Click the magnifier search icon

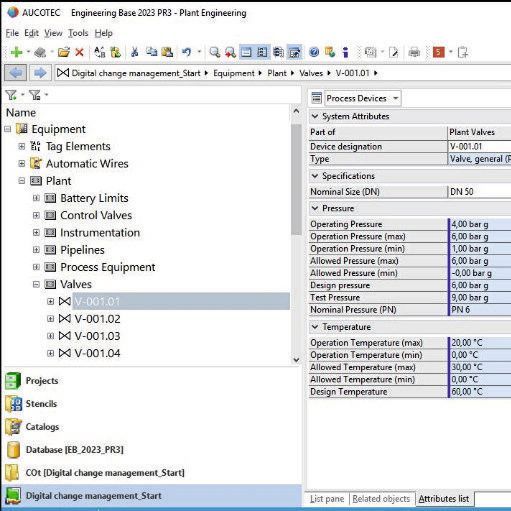pyautogui.click(x=214, y=52)
